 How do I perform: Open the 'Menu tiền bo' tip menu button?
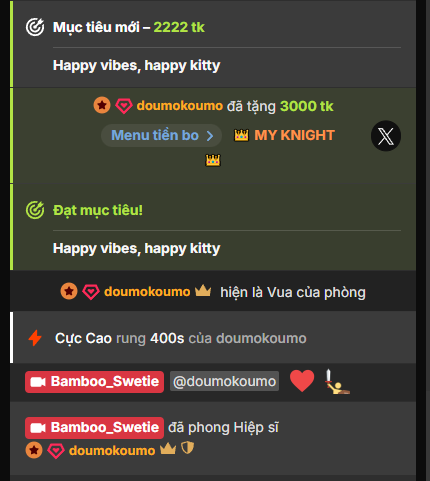click(161, 135)
